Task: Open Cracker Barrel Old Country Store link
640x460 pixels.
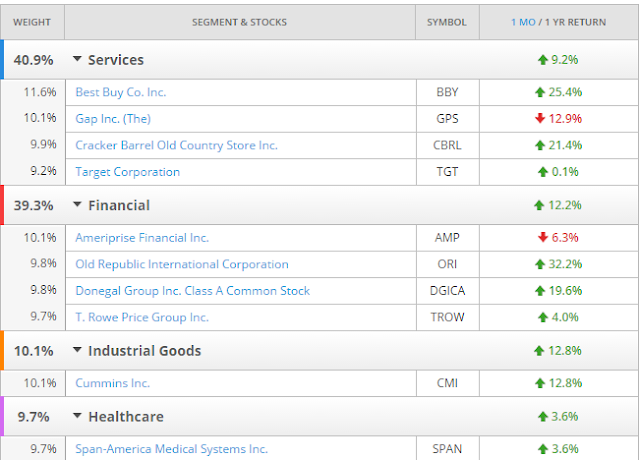Action: pyautogui.click(x=176, y=145)
